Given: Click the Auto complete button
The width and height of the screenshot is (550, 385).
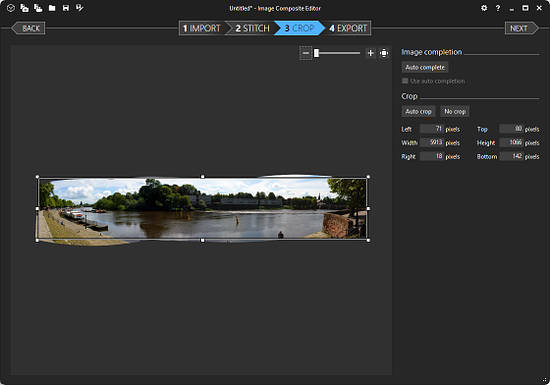Looking at the screenshot, I should pos(425,67).
